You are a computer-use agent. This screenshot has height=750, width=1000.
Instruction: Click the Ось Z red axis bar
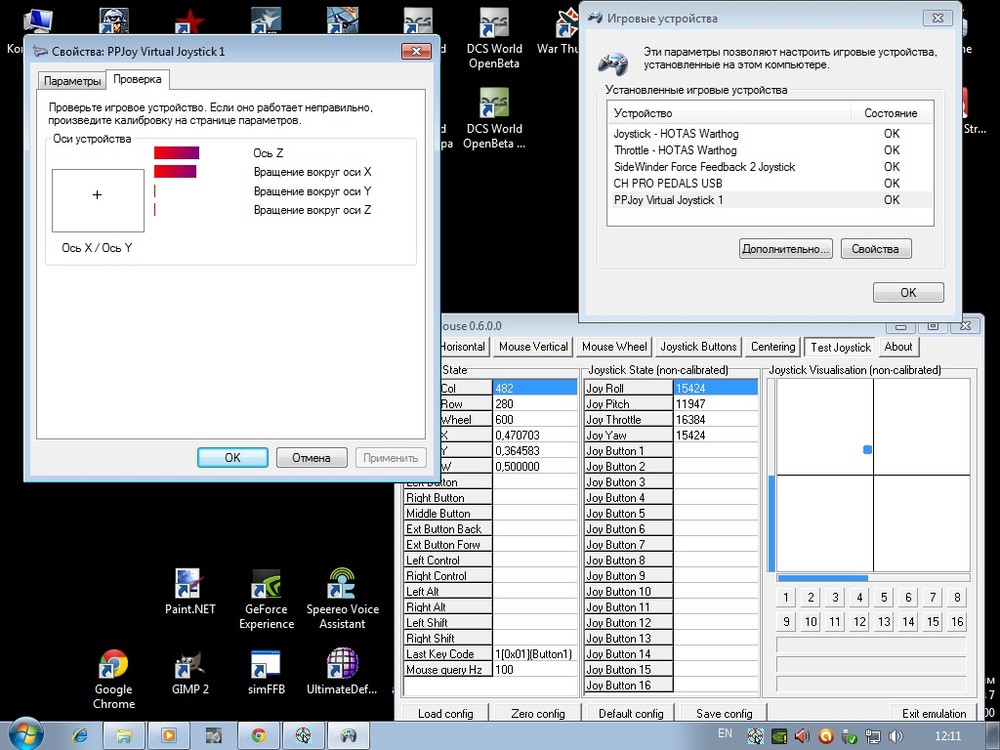[x=177, y=152]
